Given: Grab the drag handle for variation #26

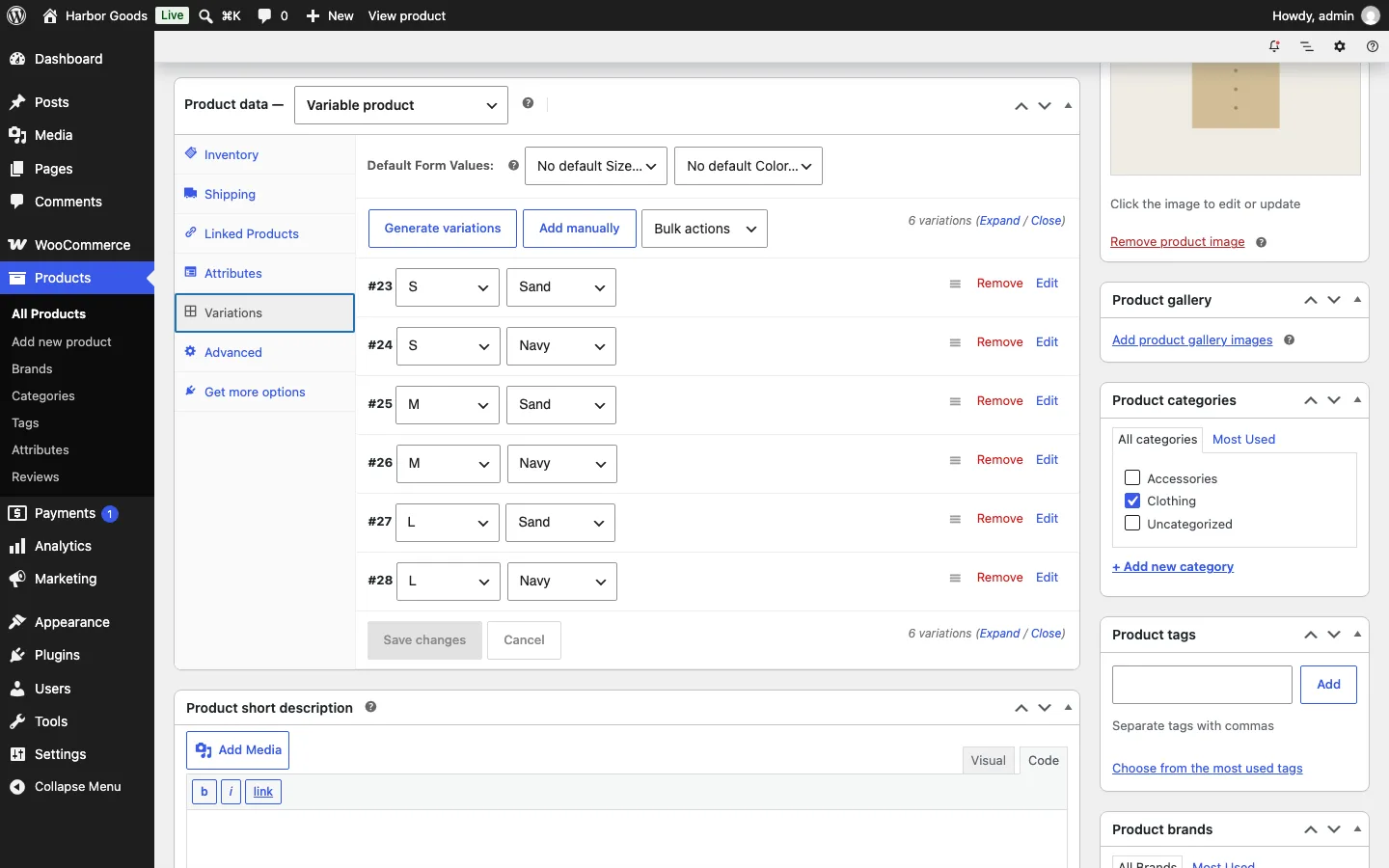Looking at the screenshot, I should 955,461.
